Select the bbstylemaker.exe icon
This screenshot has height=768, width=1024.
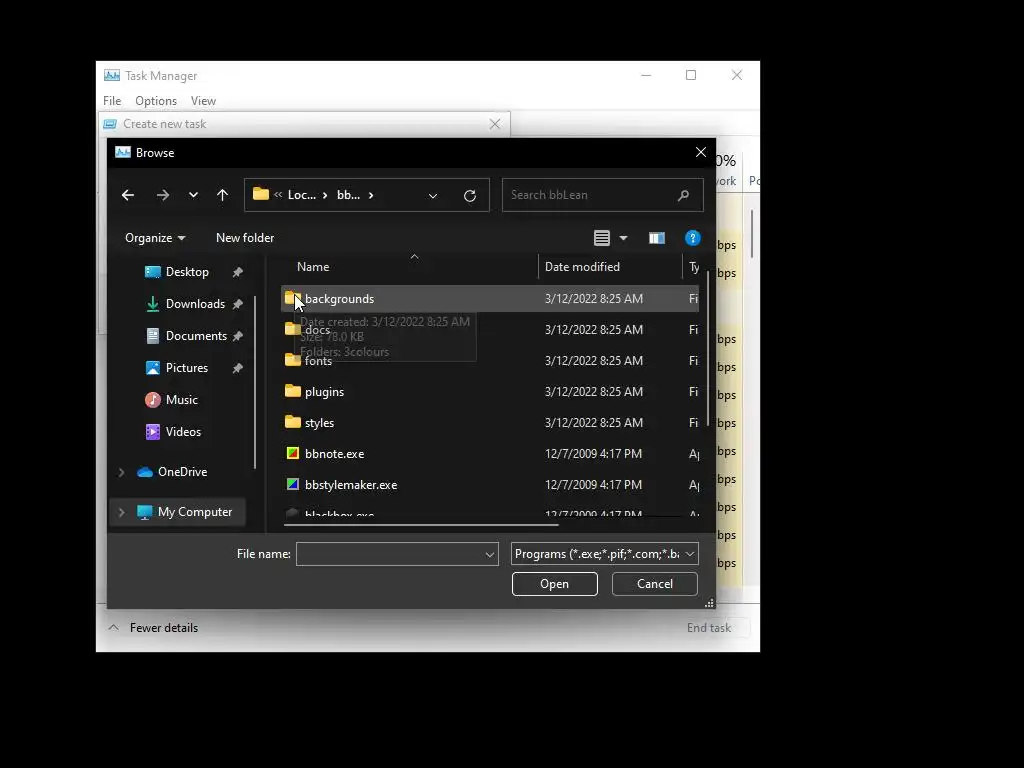pyautogui.click(x=293, y=485)
